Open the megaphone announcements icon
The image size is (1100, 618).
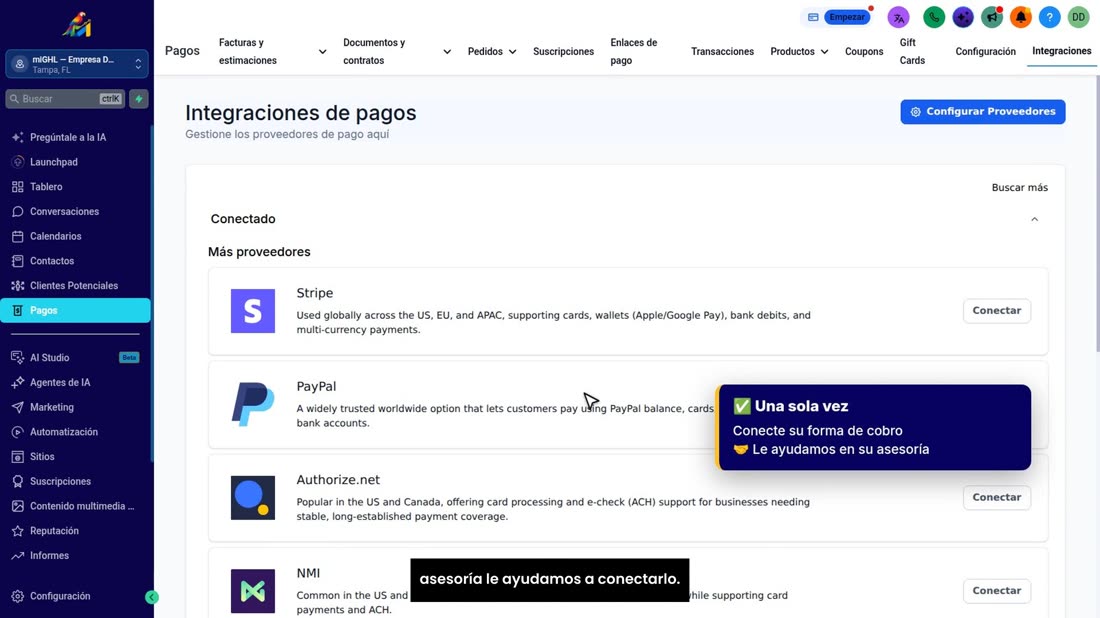991,17
